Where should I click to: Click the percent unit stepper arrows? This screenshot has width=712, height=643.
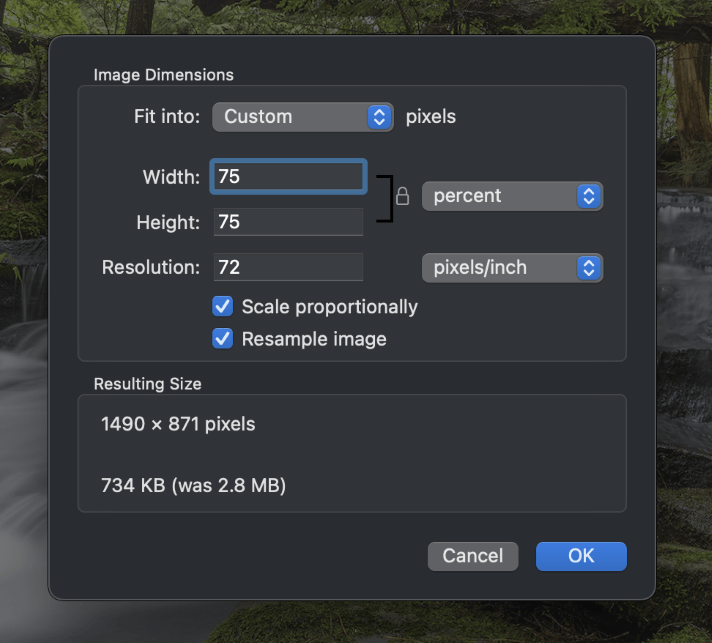589,196
